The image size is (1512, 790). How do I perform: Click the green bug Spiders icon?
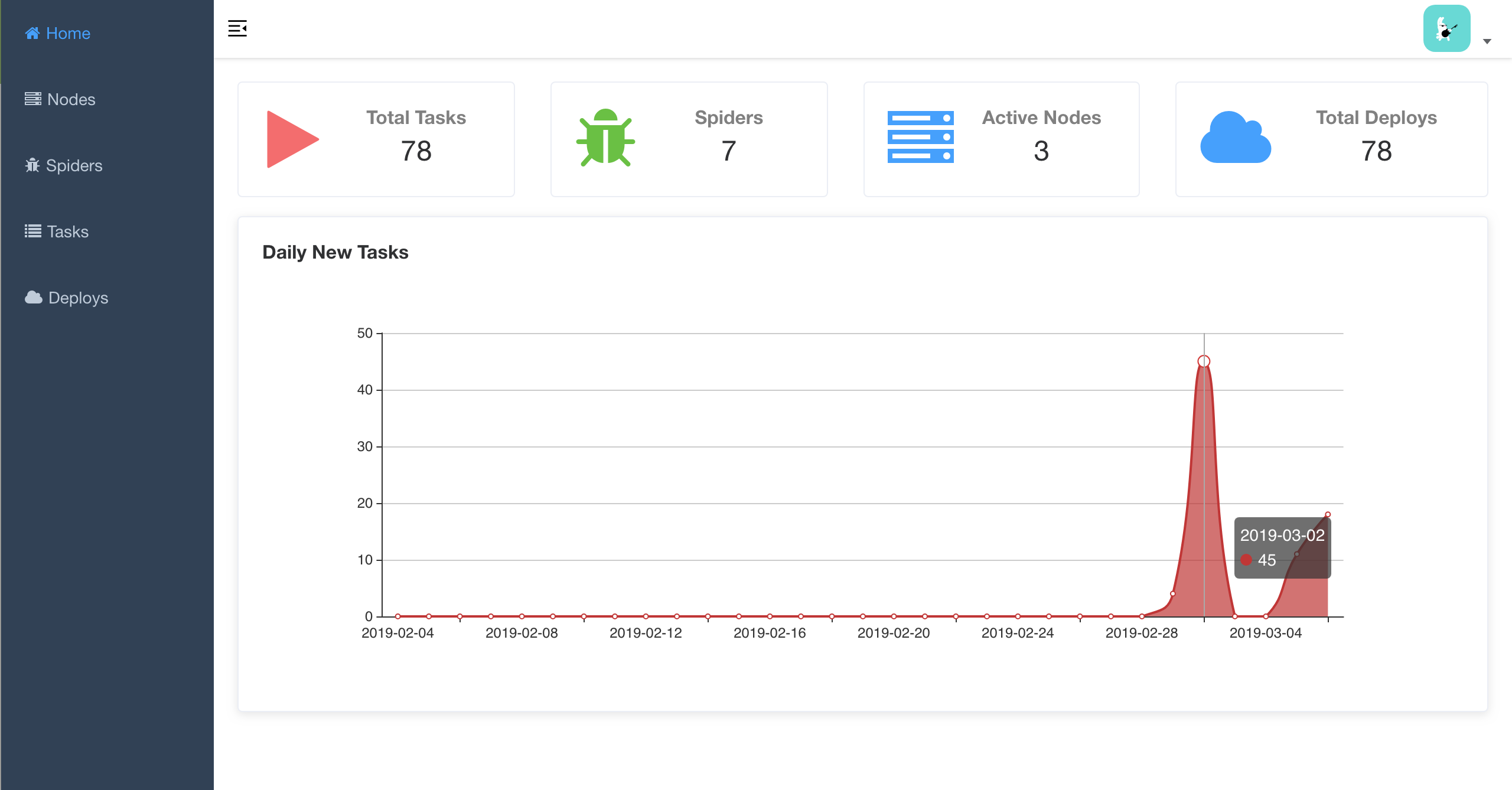coord(605,138)
